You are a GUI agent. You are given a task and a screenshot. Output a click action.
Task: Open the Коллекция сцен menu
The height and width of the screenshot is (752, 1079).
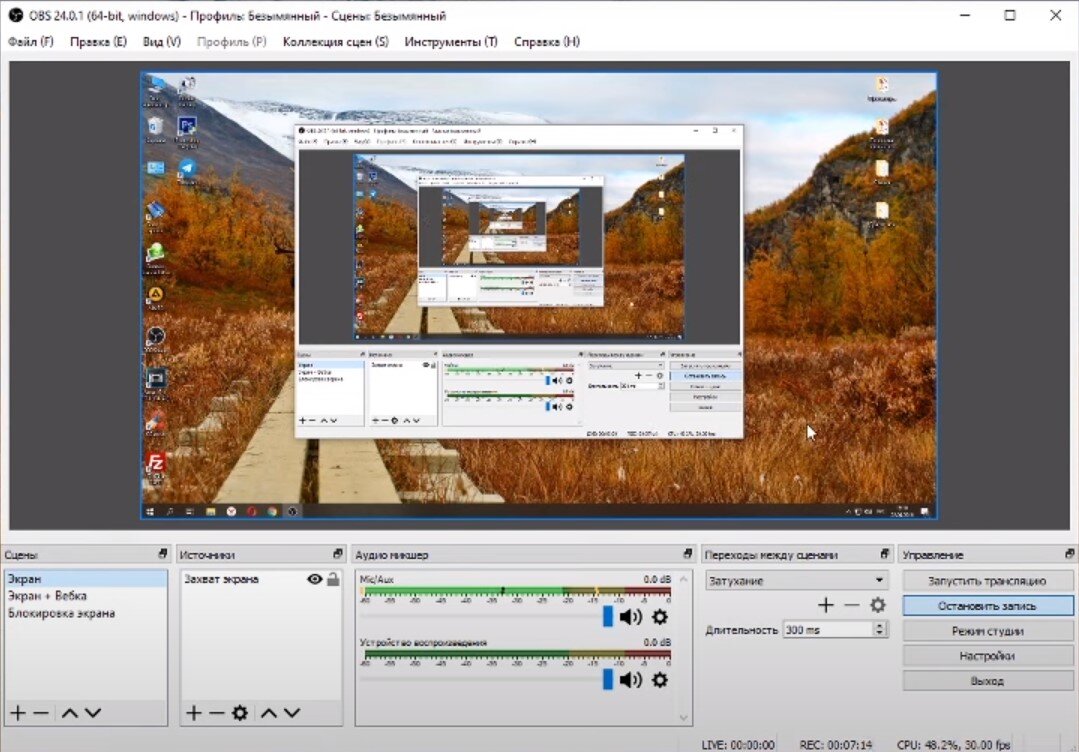[x=336, y=41]
